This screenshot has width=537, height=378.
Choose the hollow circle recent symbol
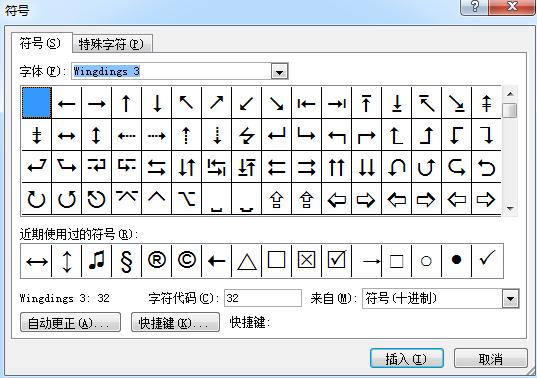(x=426, y=261)
